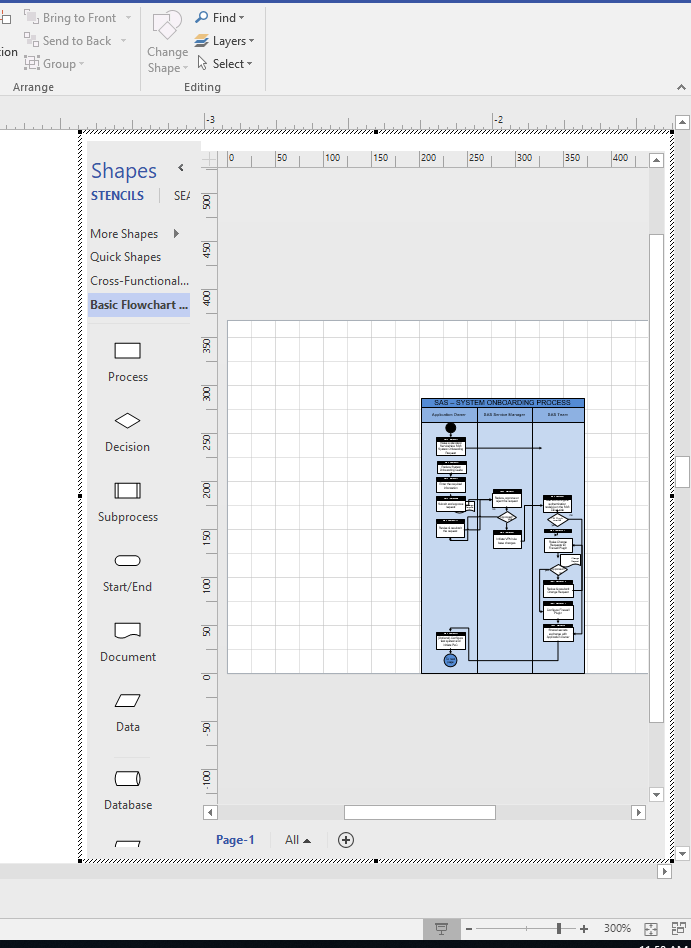Image resolution: width=691 pixels, height=948 pixels.
Task: Collapse the Shapes pane with the arrow
Action: point(180,167)
